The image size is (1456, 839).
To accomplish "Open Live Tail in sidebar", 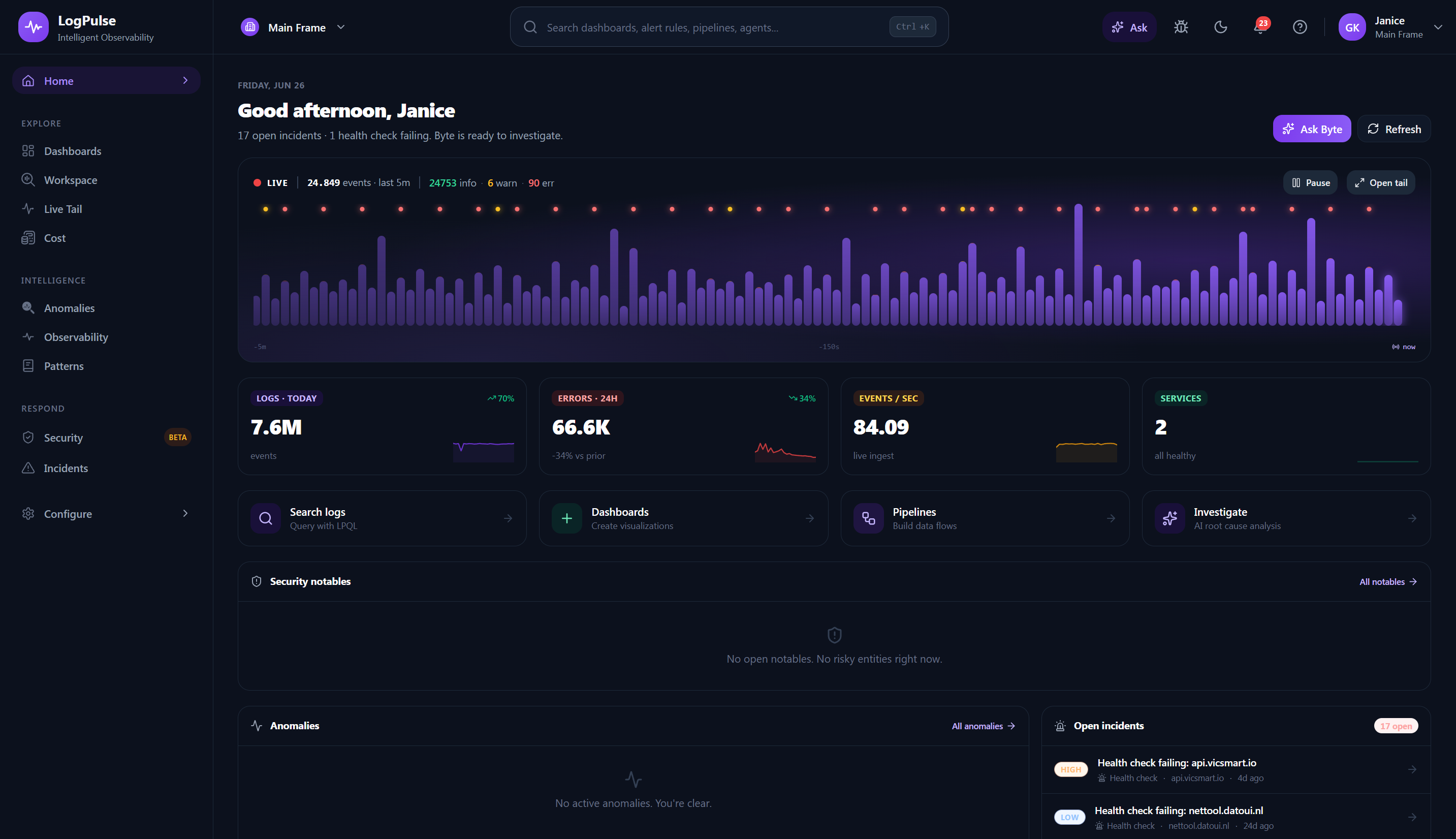I will [x=106, y=208].
